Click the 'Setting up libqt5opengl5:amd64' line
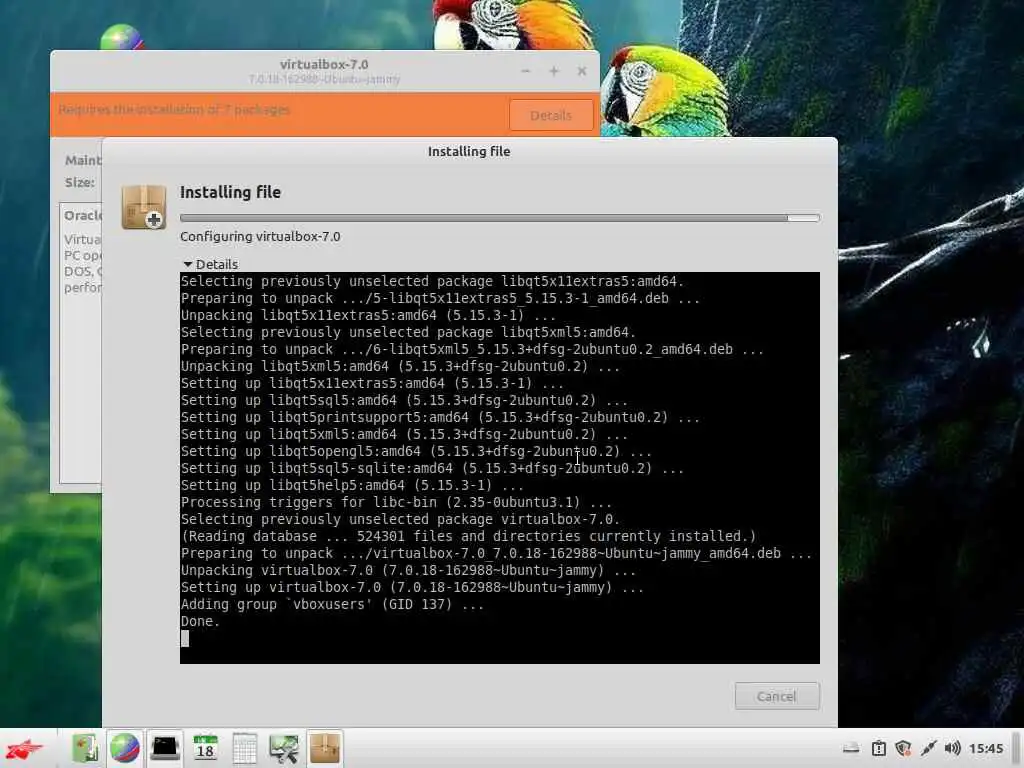Image resolution: width=1024 pixels, height=768 pixels. pyautogui.click(x=416, y=451)
